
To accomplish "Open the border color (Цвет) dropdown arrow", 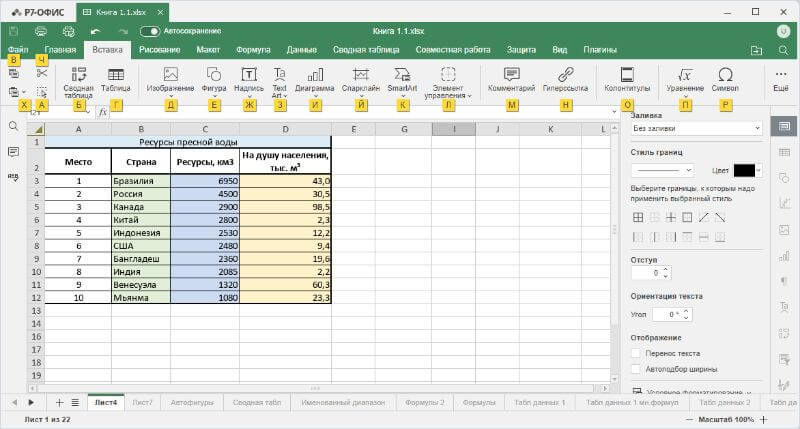I will [x=759, y=170].
